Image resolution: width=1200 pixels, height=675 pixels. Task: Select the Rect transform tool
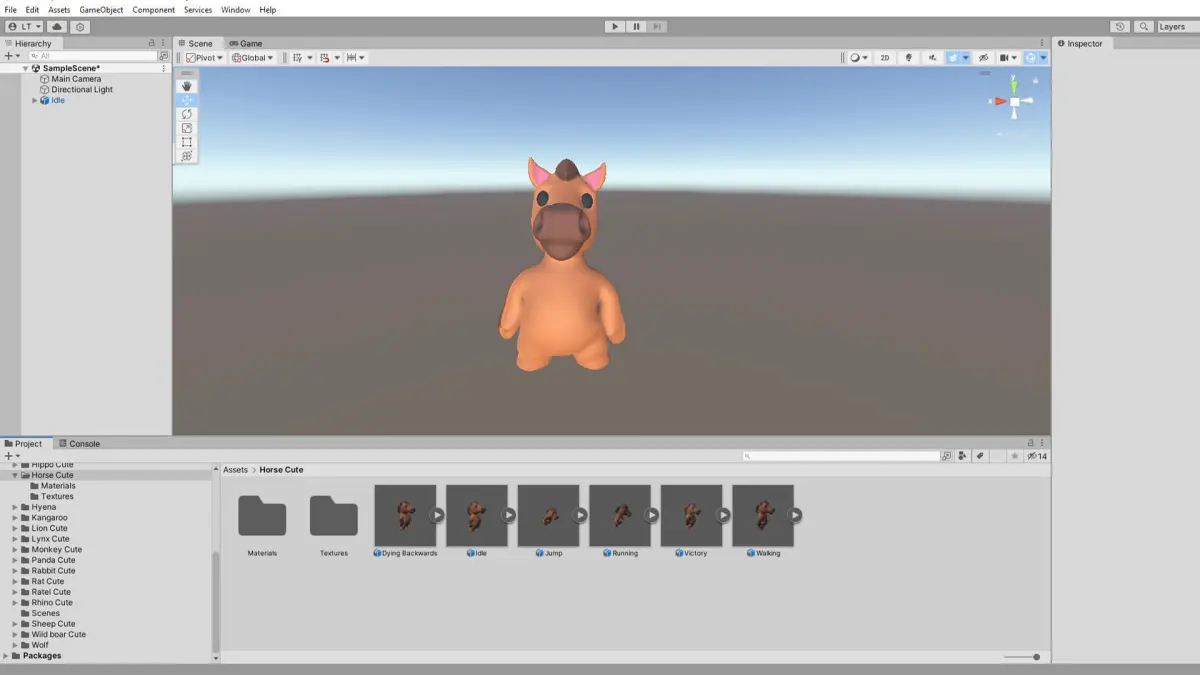[187, 142]
